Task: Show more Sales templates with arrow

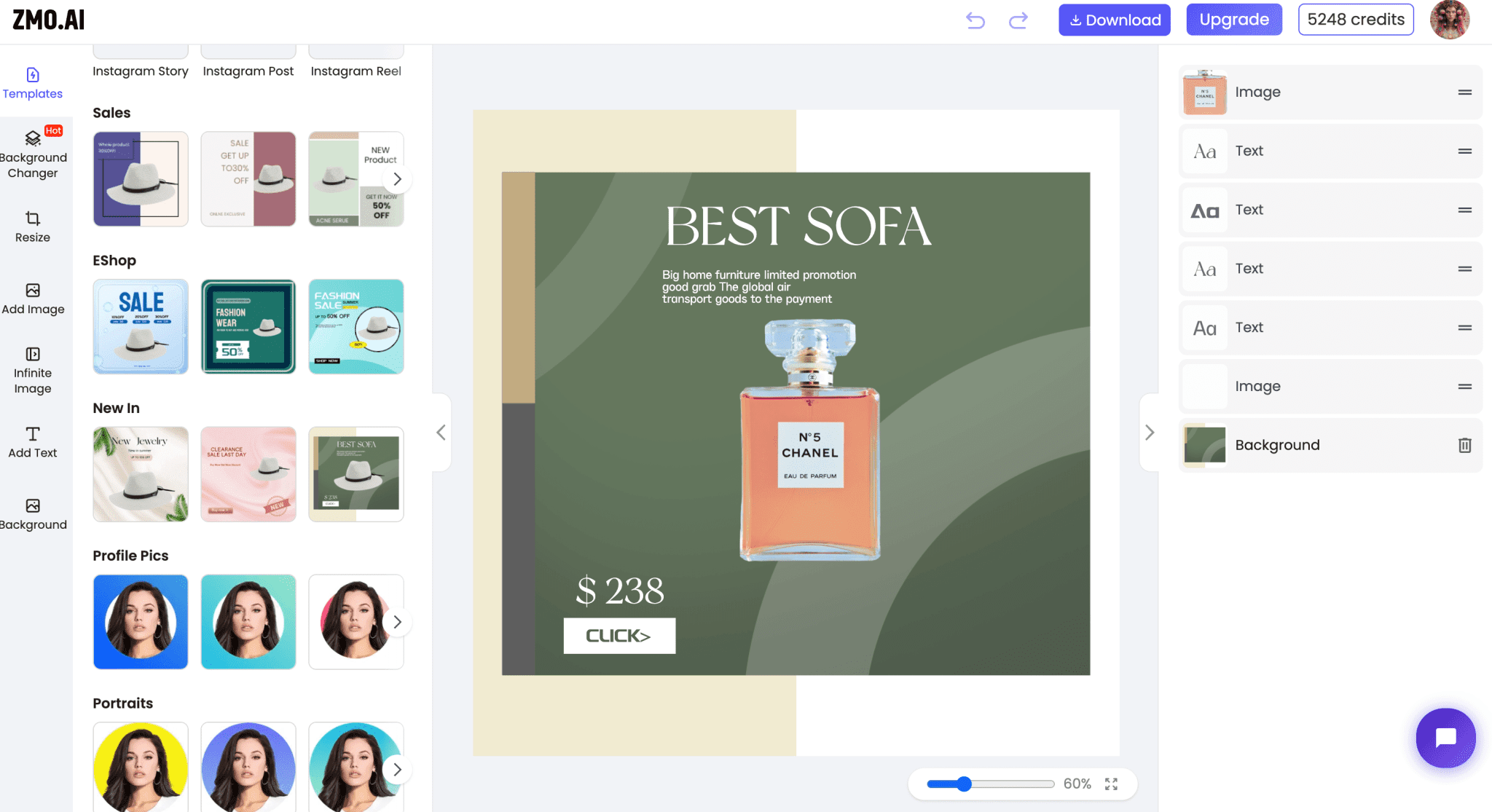Action: click(x=397, y=179)
